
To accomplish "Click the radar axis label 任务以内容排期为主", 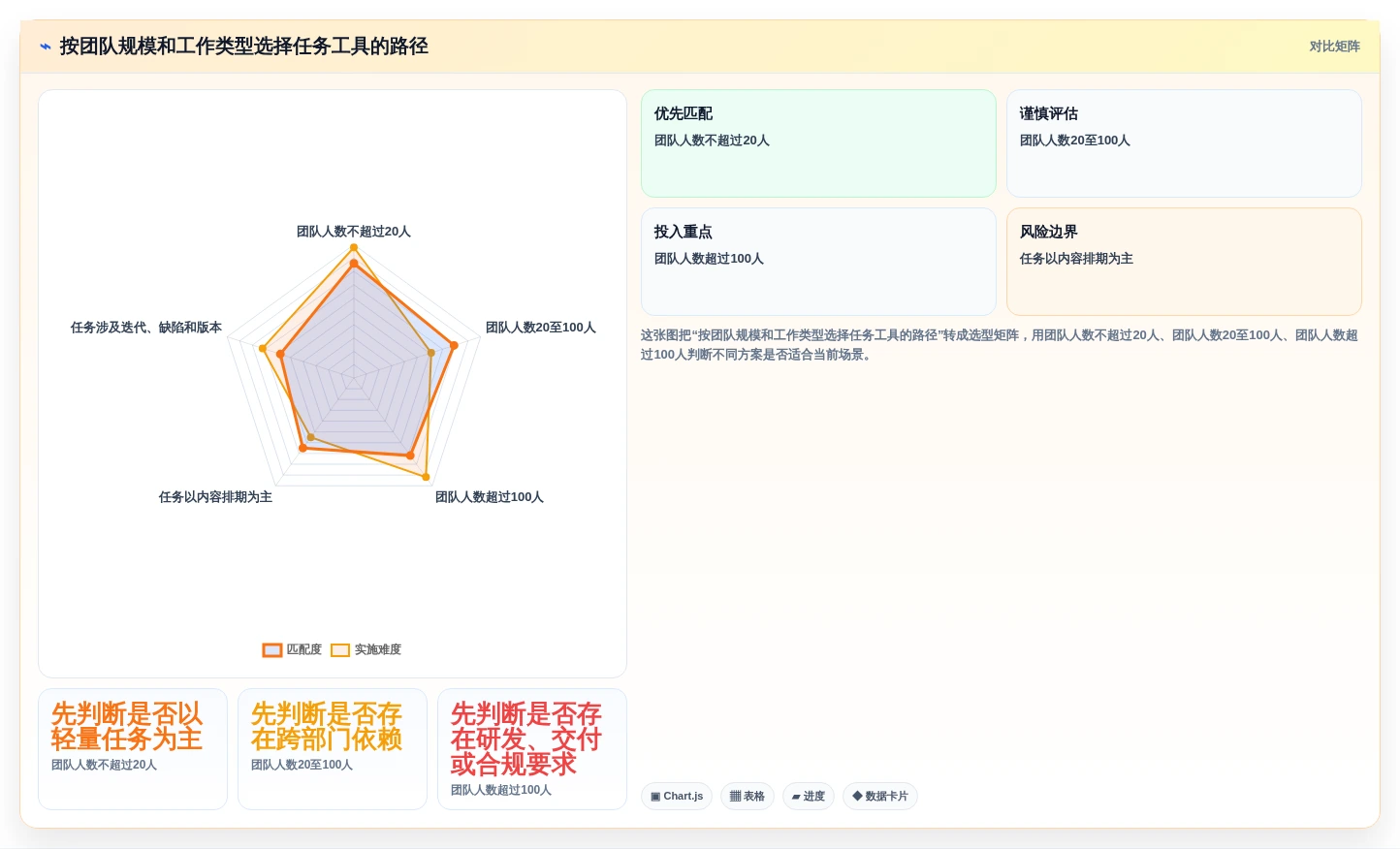I will coord(215,497).
